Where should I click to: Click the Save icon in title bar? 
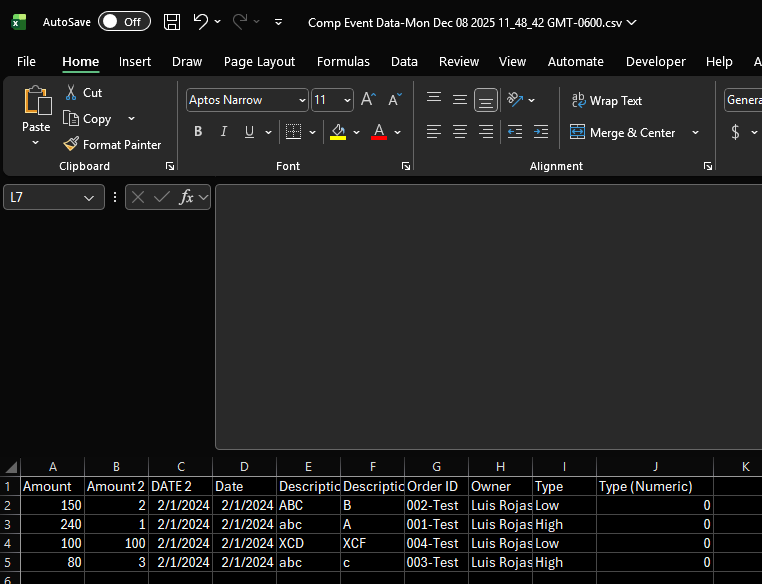[x=172, y=22]
